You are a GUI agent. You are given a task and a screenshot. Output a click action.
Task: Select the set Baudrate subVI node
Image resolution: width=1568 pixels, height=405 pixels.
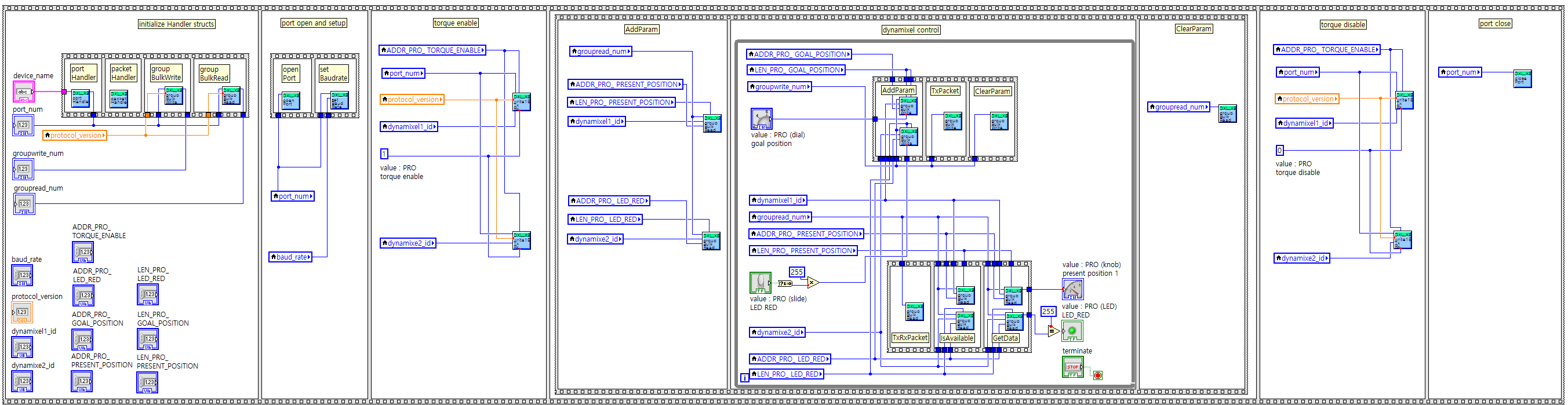tap(340, 100)
